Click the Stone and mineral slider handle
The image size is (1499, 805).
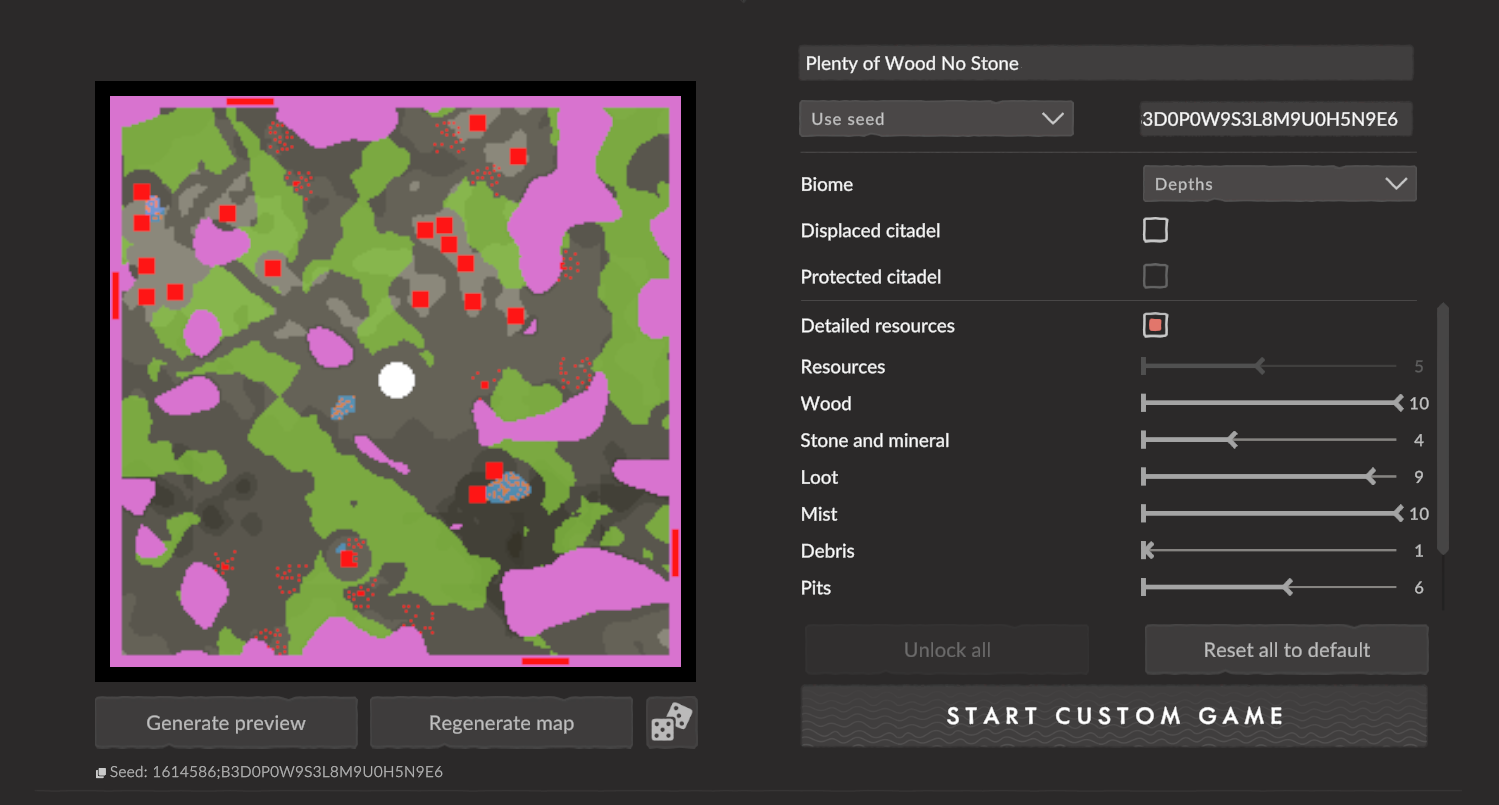pyautogui.click(x=1232, y=440)
